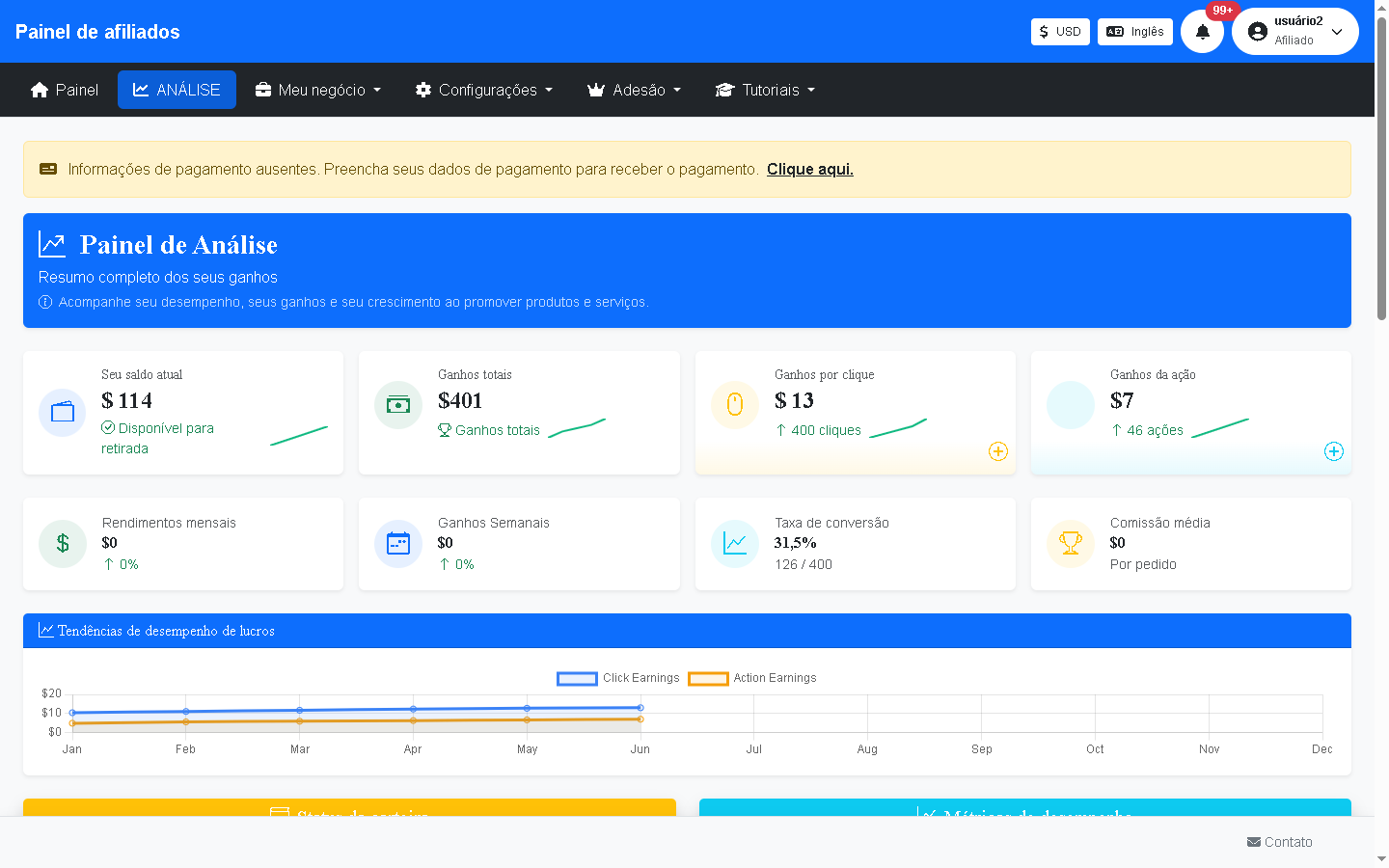The image size is (1389, 868).
Task: Click the dollar icon in Rendimentos mensais card
Action: (x=63, y=544)
